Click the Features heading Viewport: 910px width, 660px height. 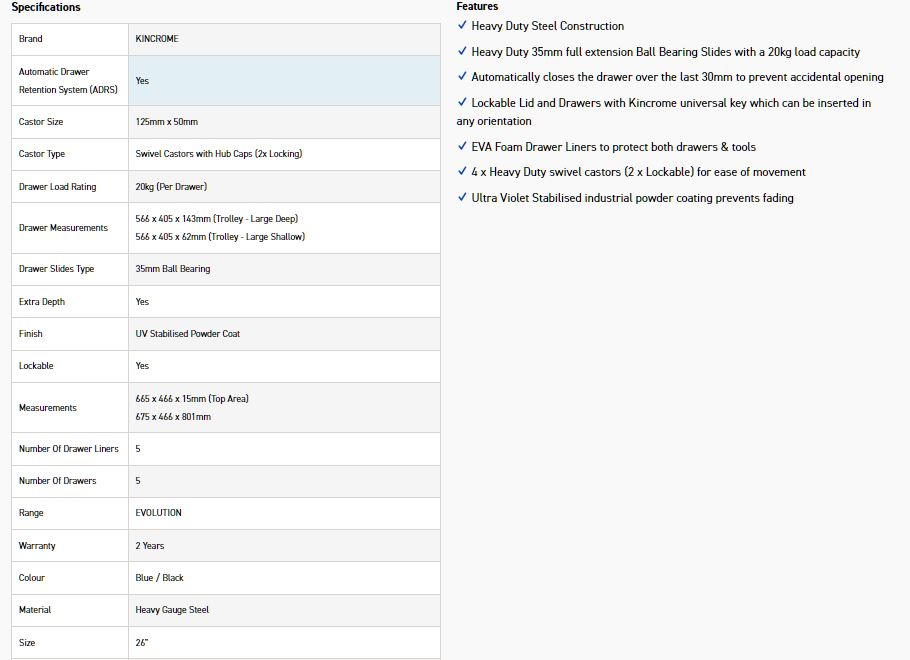[x=477, y=7]
